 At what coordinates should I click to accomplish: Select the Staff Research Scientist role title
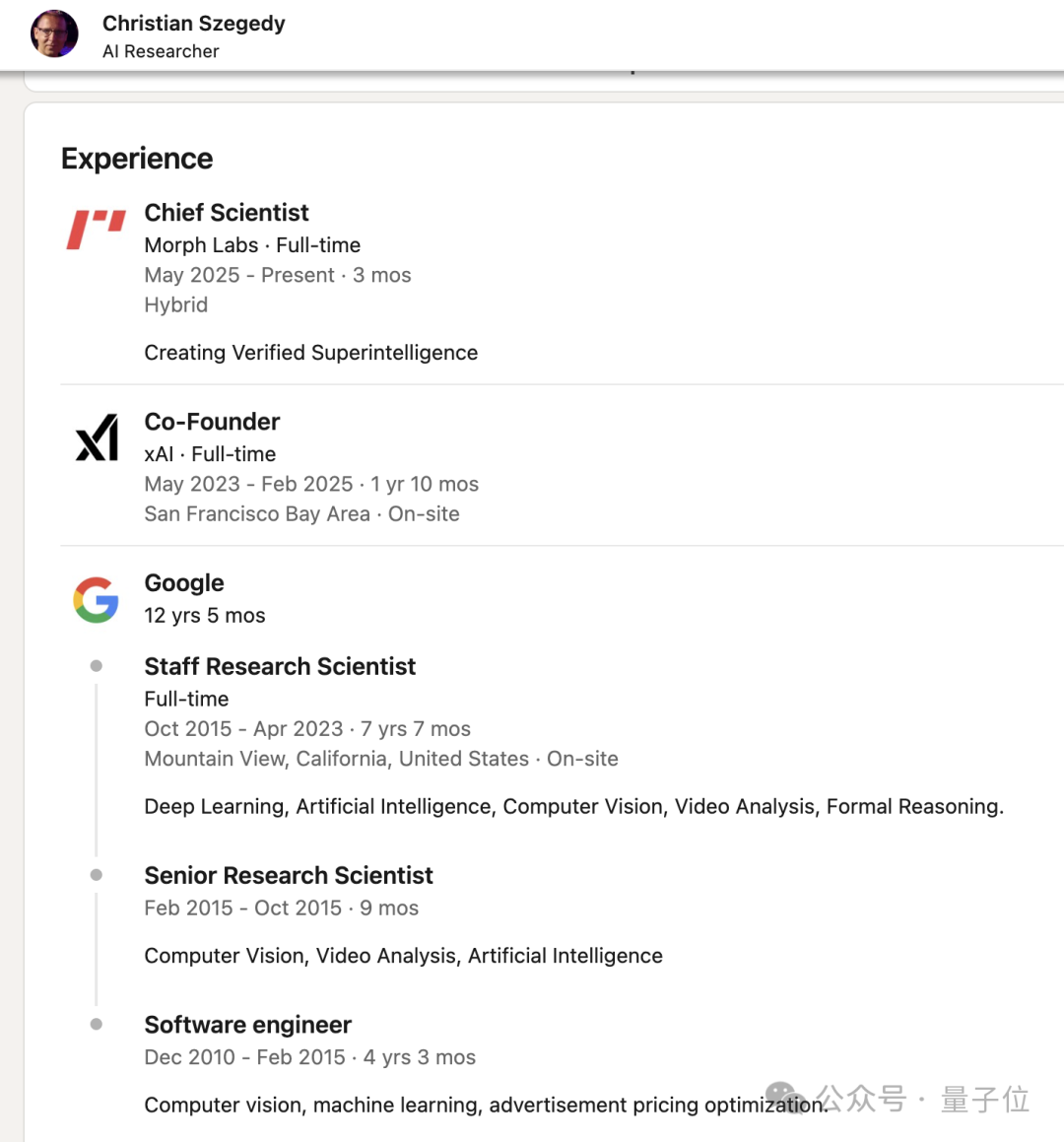tap(280, 666)
